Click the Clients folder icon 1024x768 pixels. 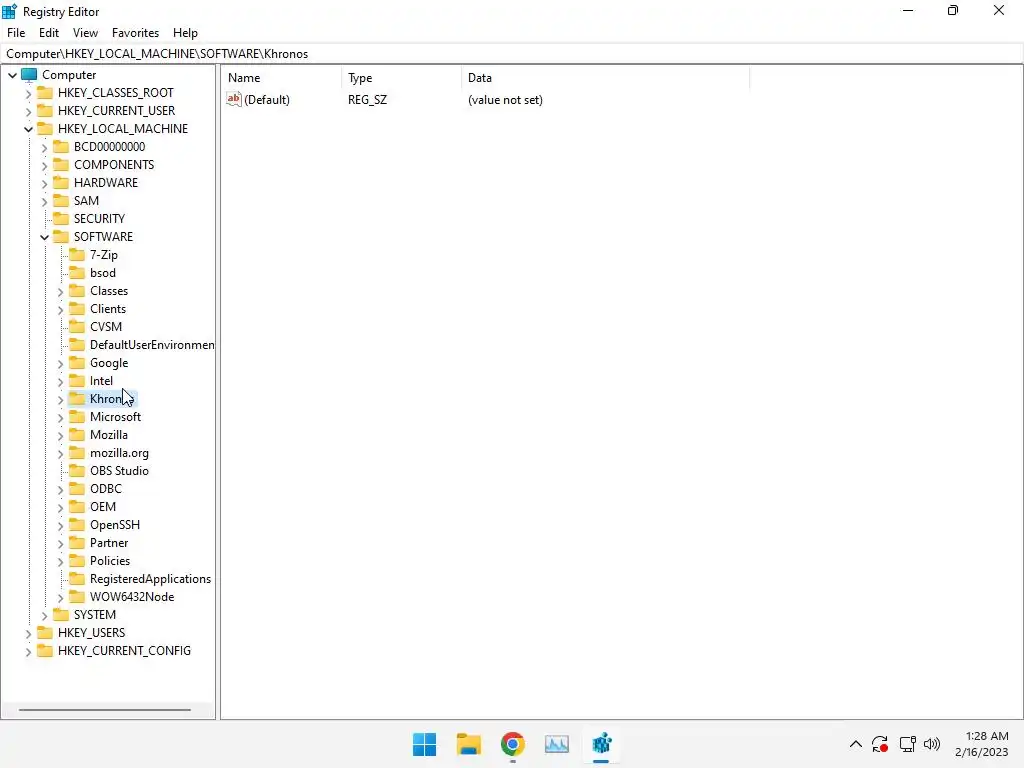(x=77, y=308)
